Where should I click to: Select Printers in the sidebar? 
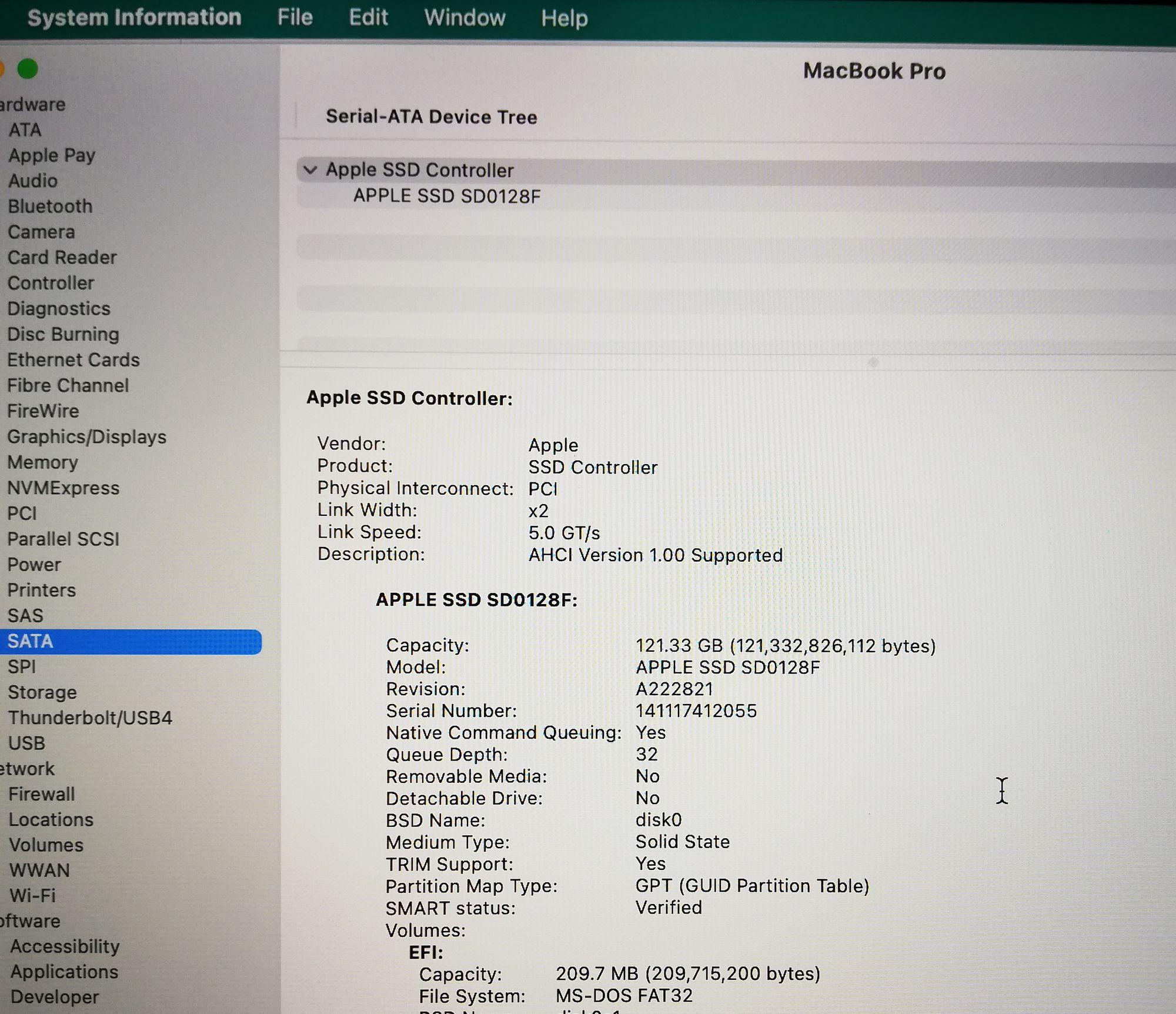point(41,591)
